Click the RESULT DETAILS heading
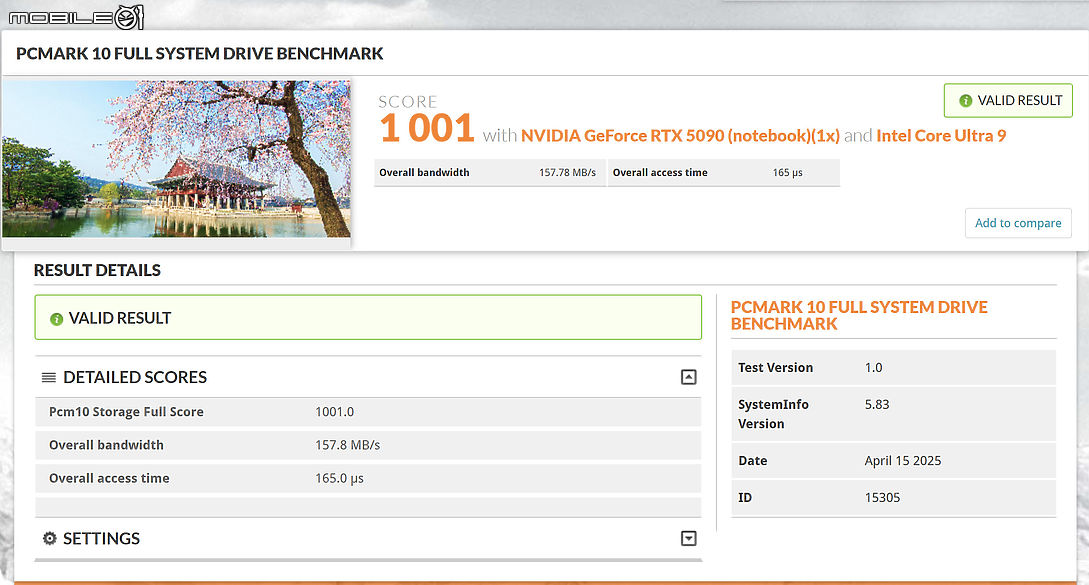The image size is (1089, 585). click(97, 270)
